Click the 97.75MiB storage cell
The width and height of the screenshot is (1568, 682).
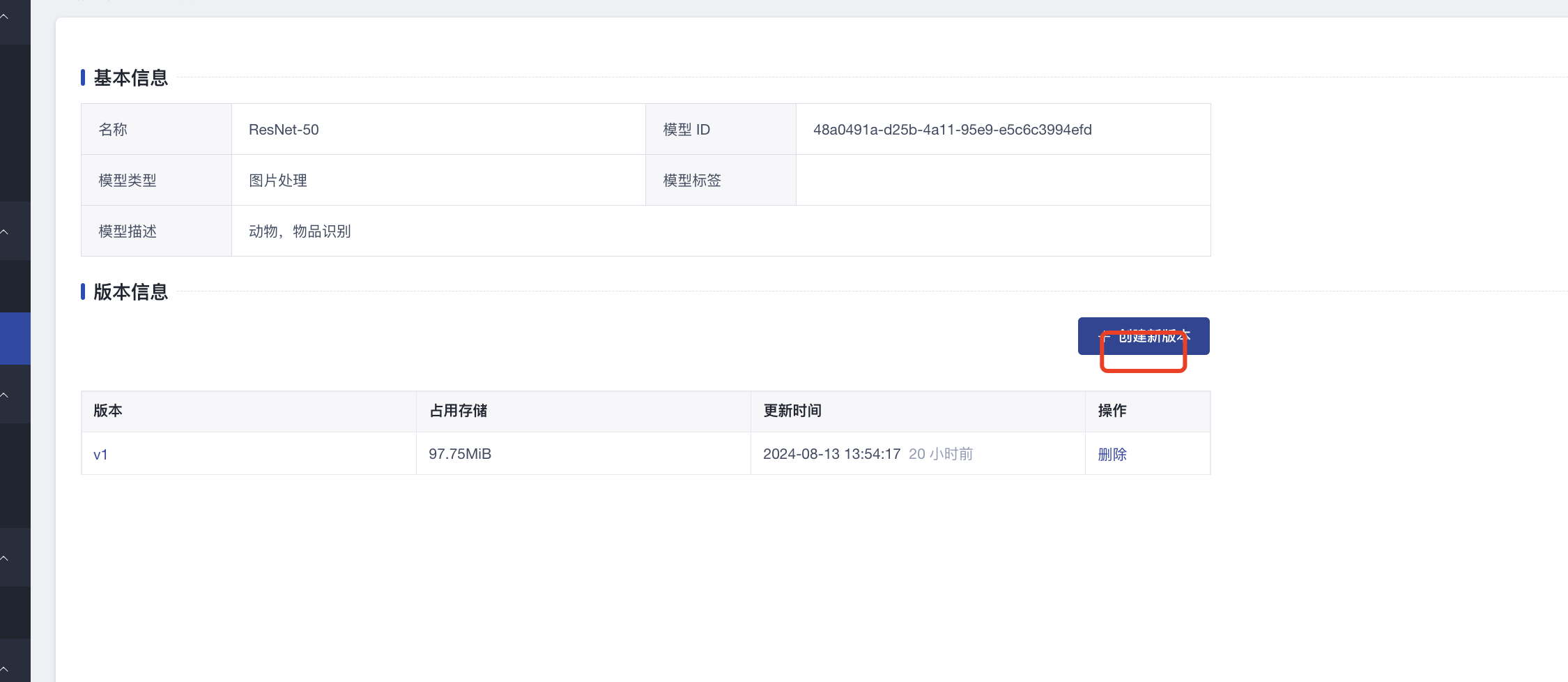pos(460,454)
